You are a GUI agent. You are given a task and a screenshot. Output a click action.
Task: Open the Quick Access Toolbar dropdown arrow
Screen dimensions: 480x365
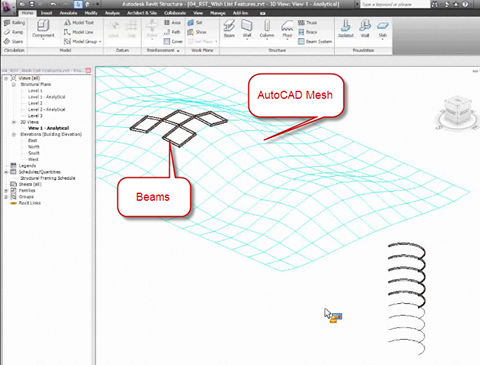(x=97, y=4)
